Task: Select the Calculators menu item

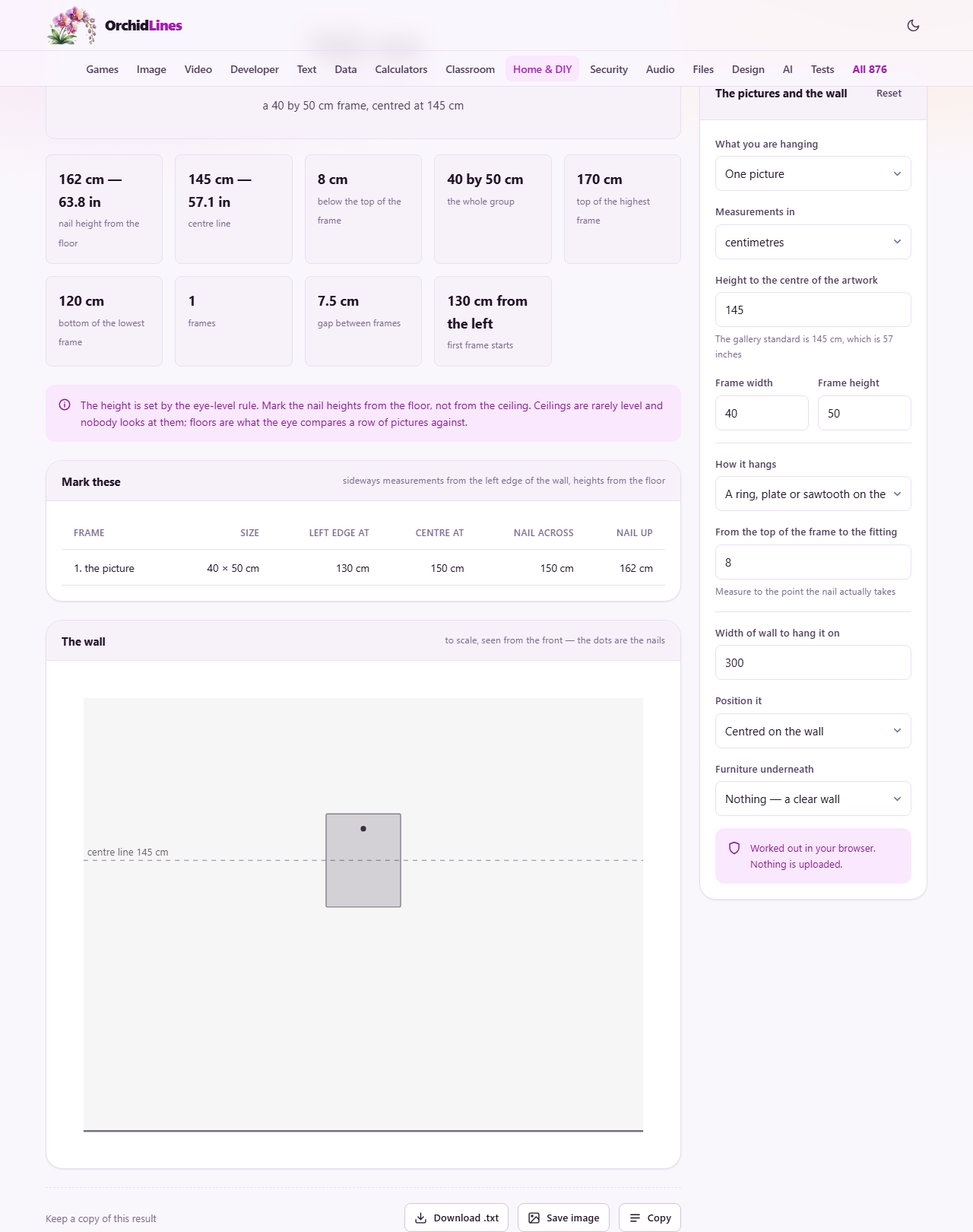Action: (401, 69)
